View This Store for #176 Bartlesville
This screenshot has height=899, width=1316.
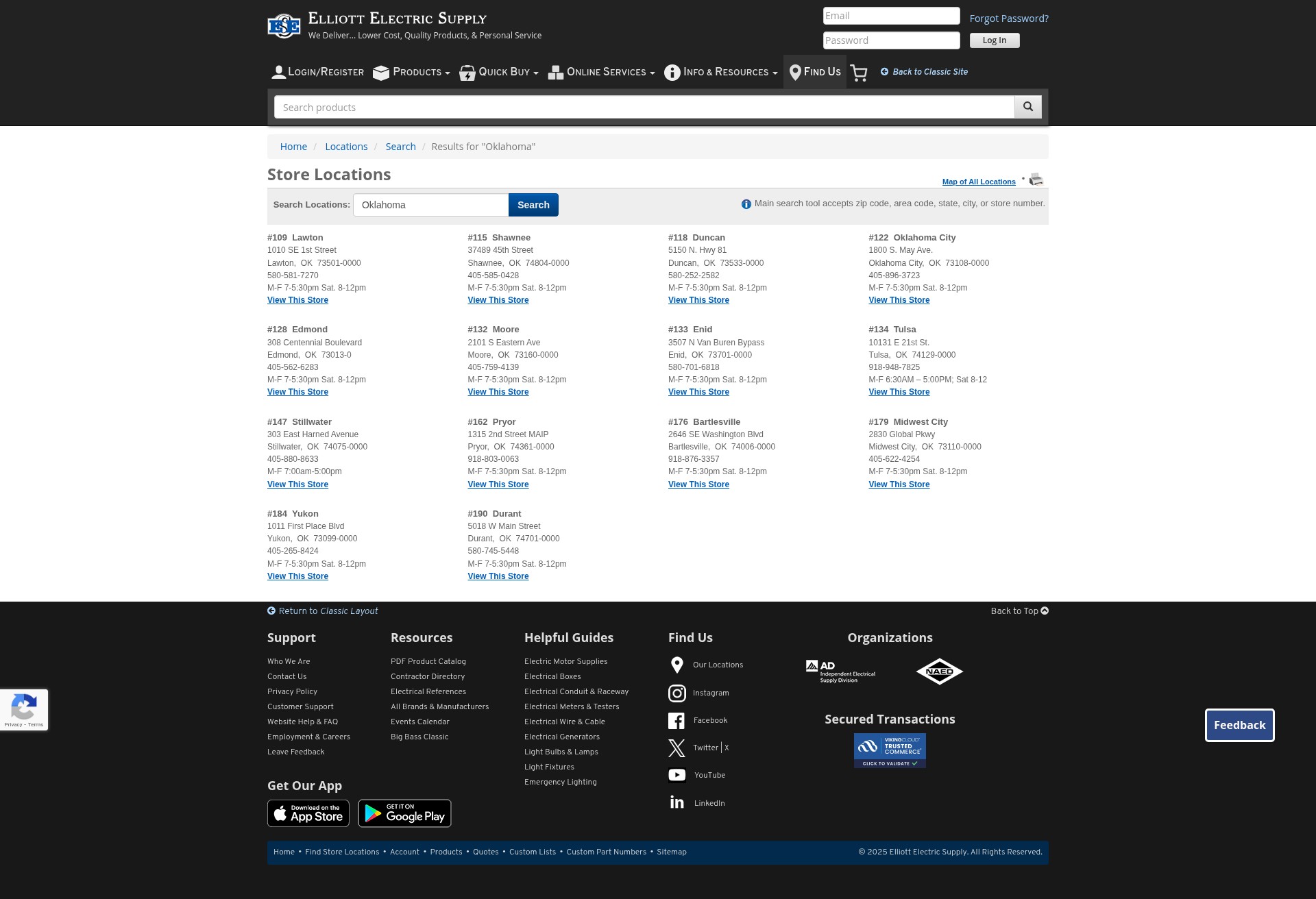[698, 484]
